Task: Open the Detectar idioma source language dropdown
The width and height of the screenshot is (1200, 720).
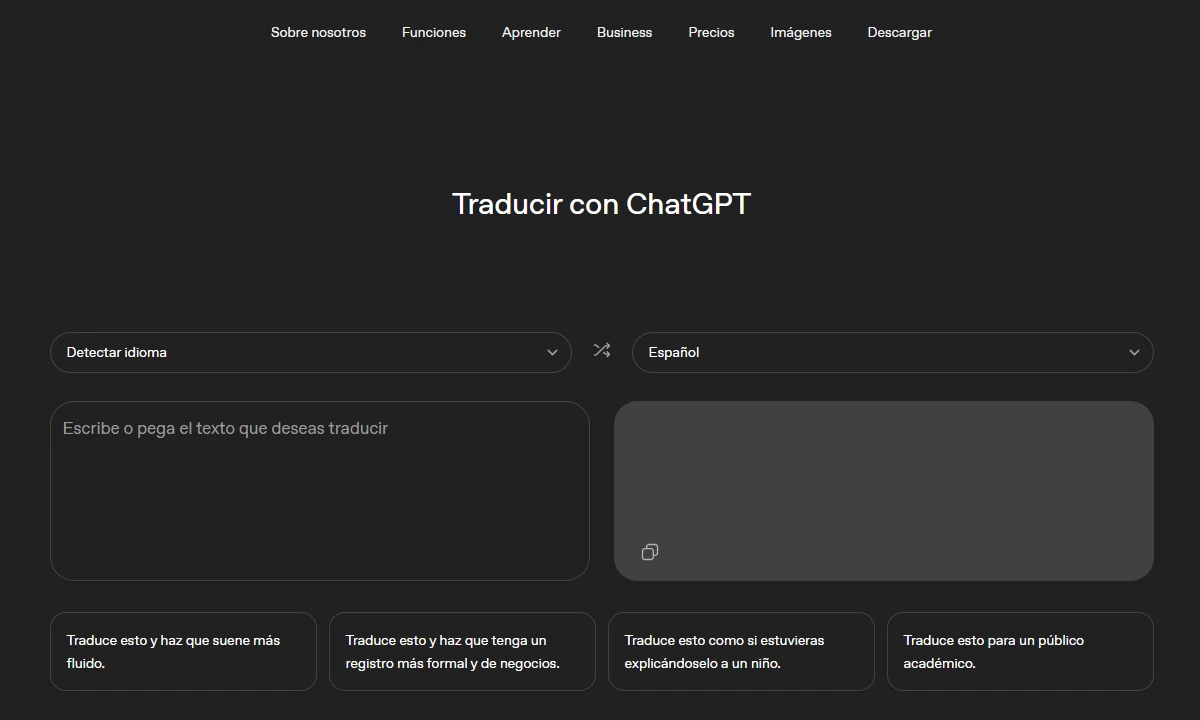Action: [311, 352]
